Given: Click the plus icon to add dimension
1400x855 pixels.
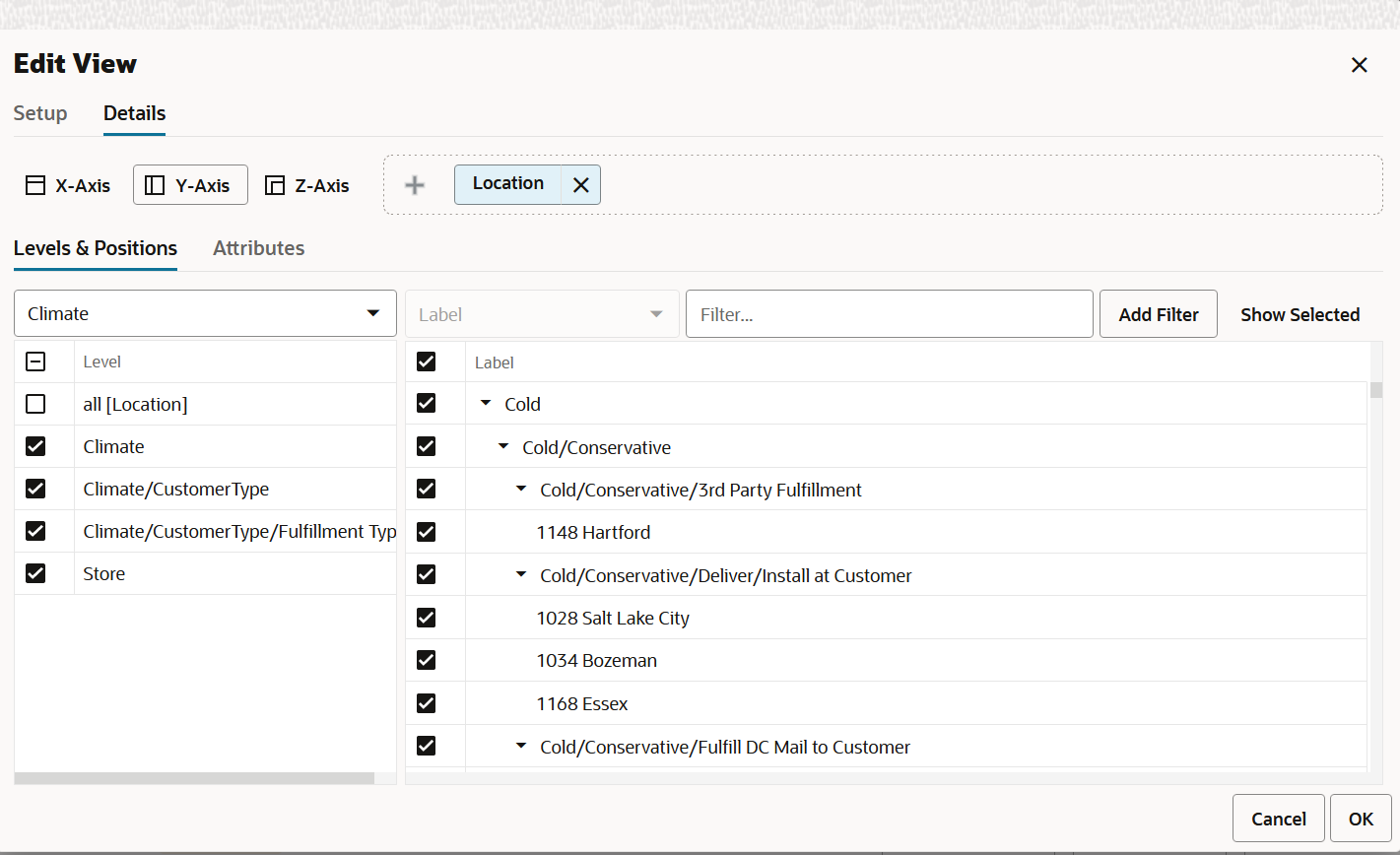Looking at the screenshot, I should click(x=415, y=185).
